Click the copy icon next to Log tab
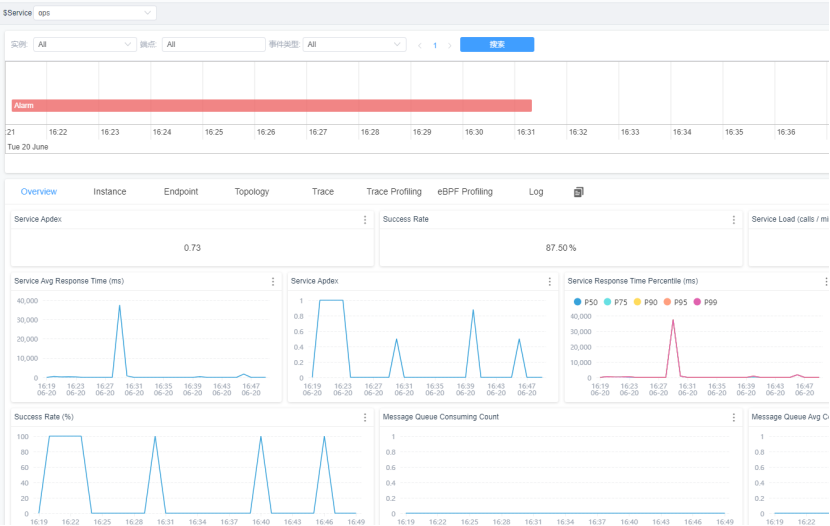Image resolution: width=830 pixels, height=526 pixels. 578,192
